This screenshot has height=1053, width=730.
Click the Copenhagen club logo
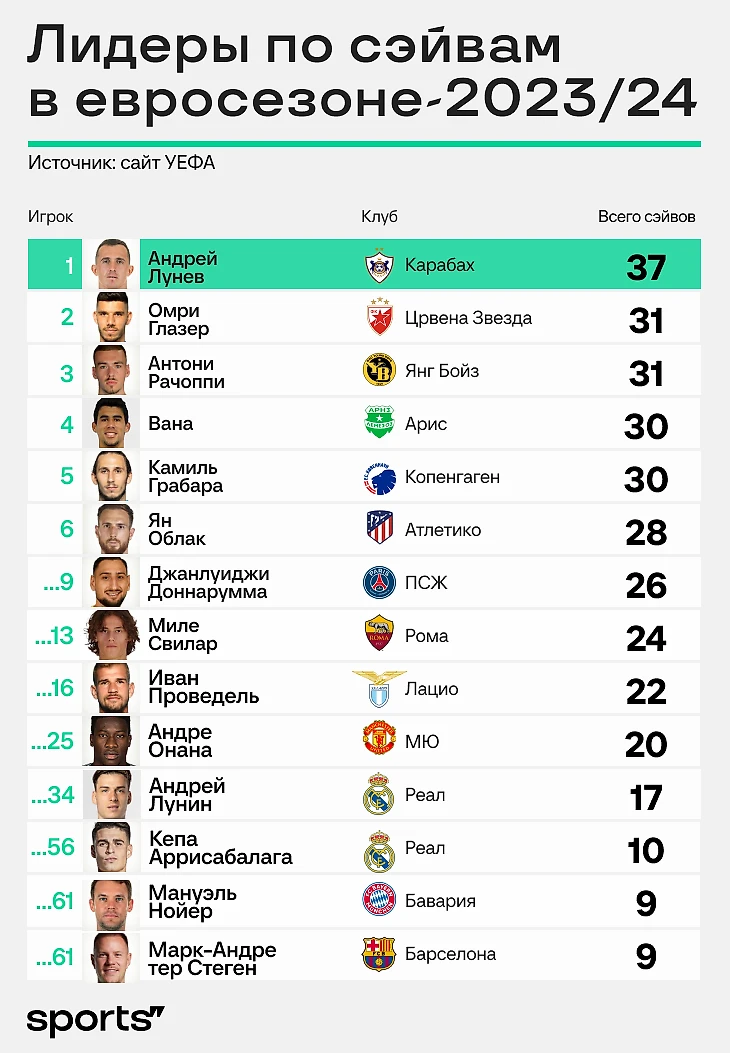pos(378,477)
